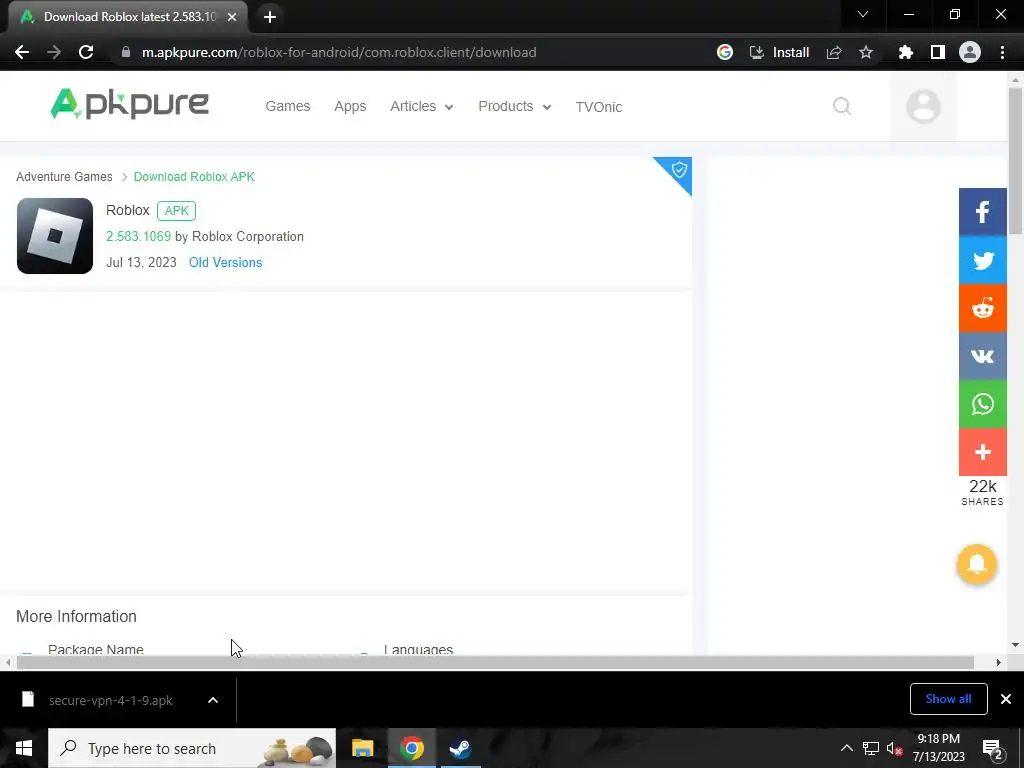
Task: Share page on Reddit
Action: click(982, 308)
